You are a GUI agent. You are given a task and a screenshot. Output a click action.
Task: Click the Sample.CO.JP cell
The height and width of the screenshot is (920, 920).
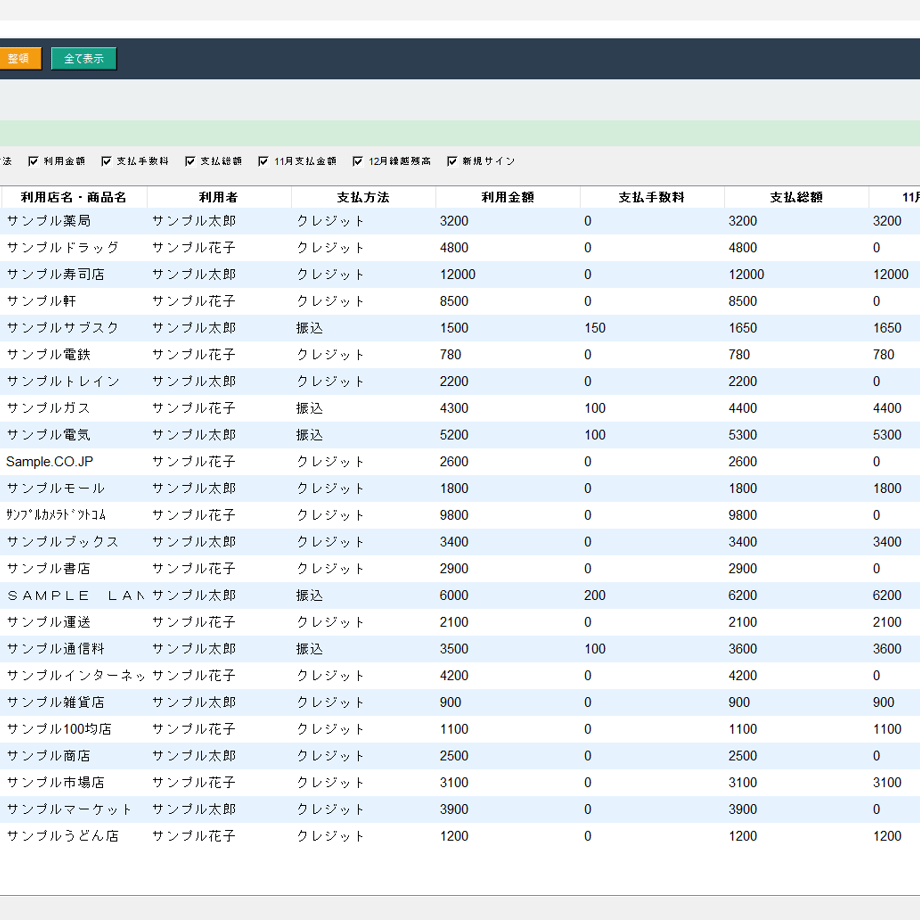pyautogui.click(x=50, y=462)
